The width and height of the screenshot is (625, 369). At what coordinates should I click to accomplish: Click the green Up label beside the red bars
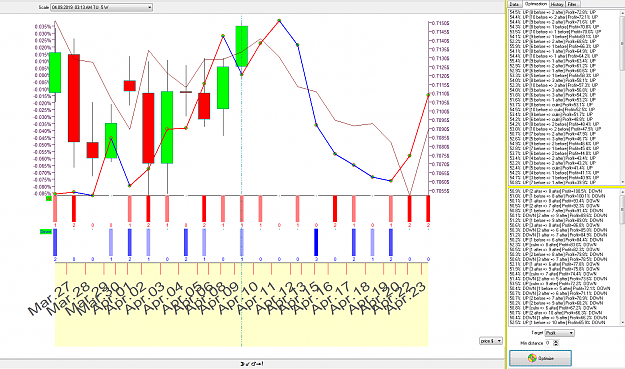(49, 198)
